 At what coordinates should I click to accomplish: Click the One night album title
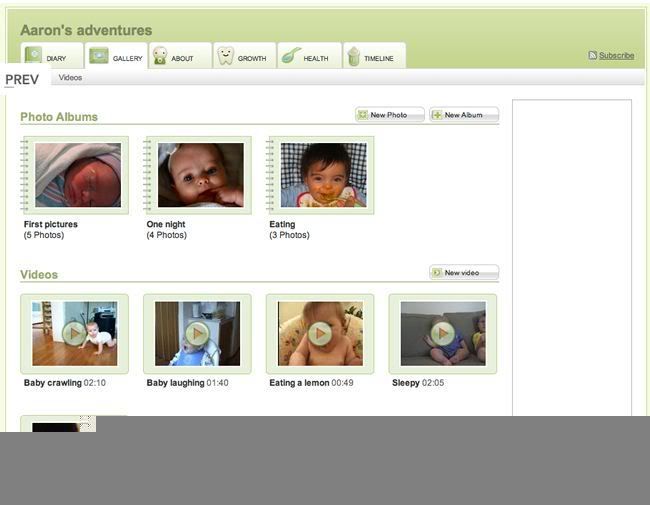(166, 224)
